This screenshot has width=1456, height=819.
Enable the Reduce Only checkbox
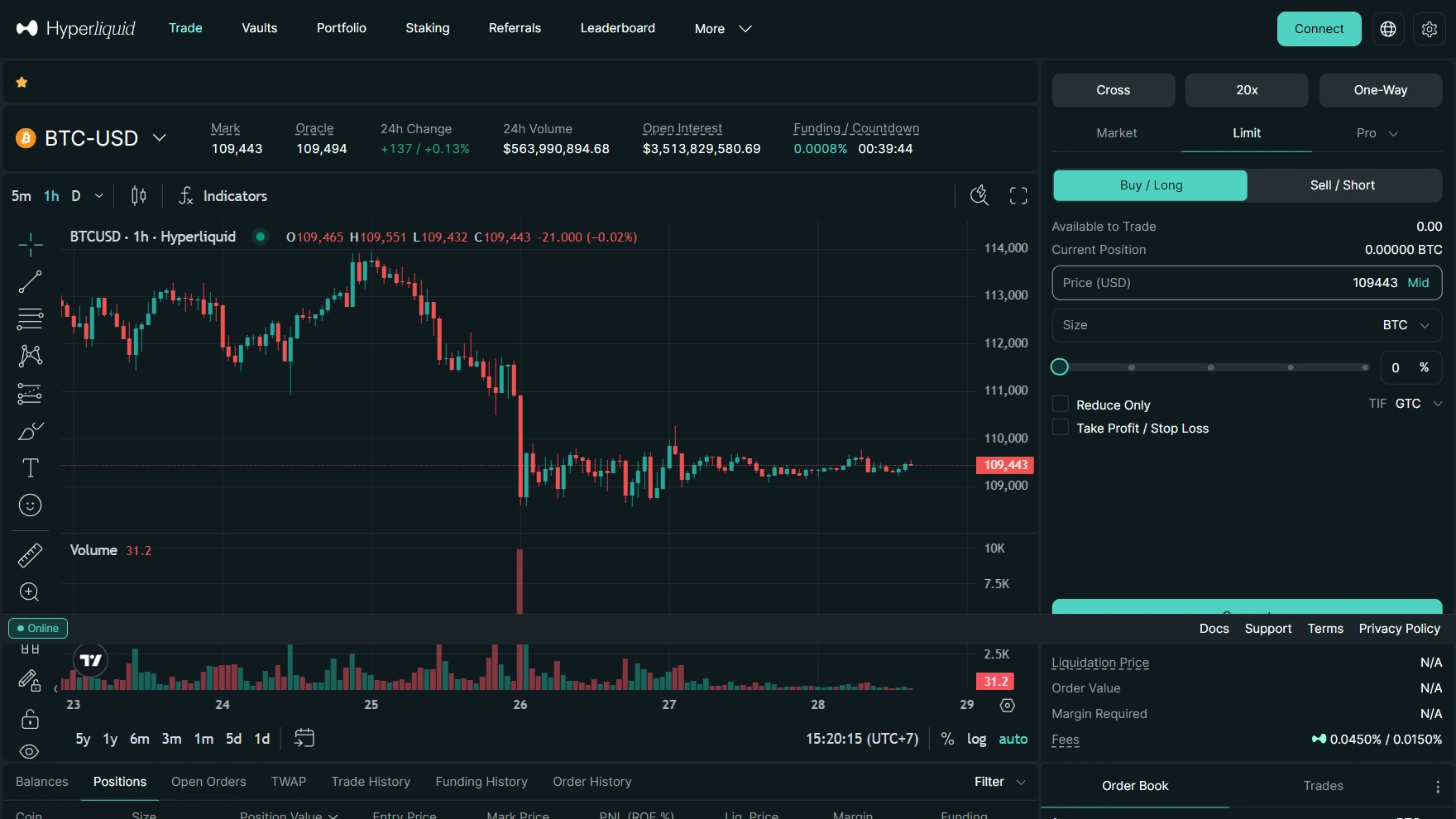click(x=1060, y=404)
